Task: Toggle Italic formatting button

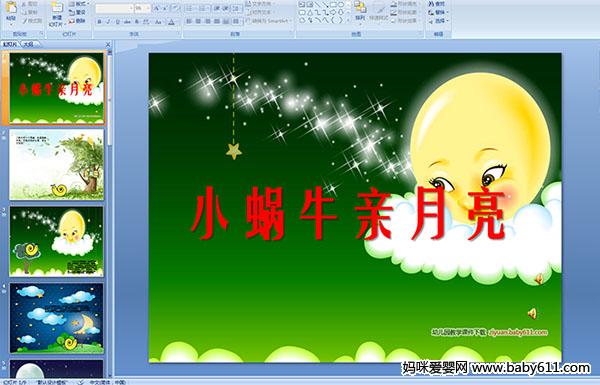Action: pyautogui.click(x=108, y=22)
